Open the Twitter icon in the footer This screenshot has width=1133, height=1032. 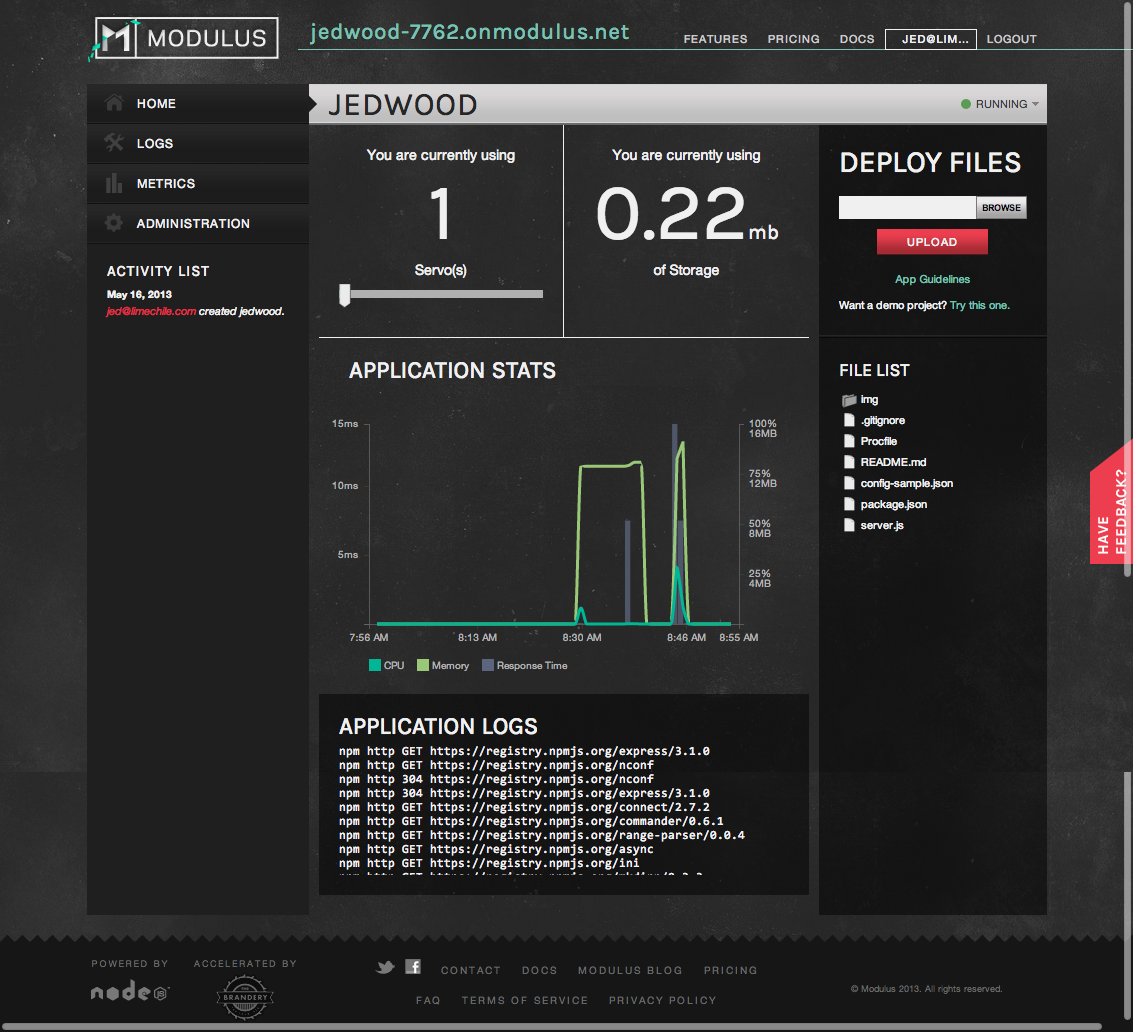pyautogui.click(x=385, y=967)
